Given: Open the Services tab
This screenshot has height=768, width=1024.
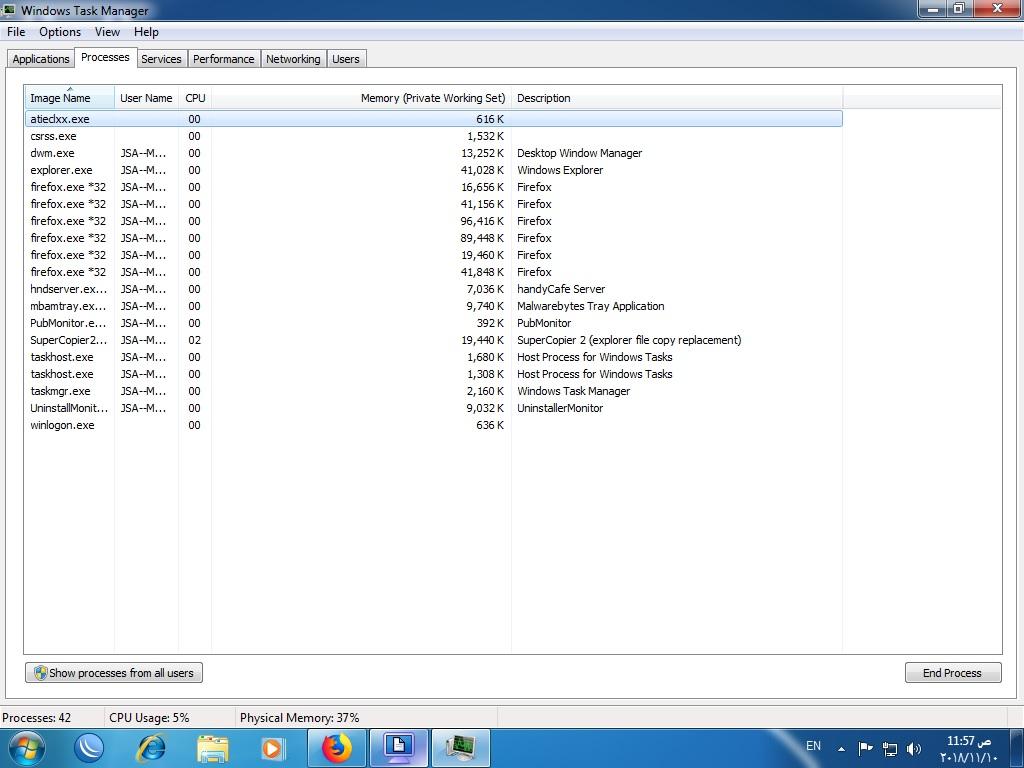Looking at the screenshot, I should (161, 59).
